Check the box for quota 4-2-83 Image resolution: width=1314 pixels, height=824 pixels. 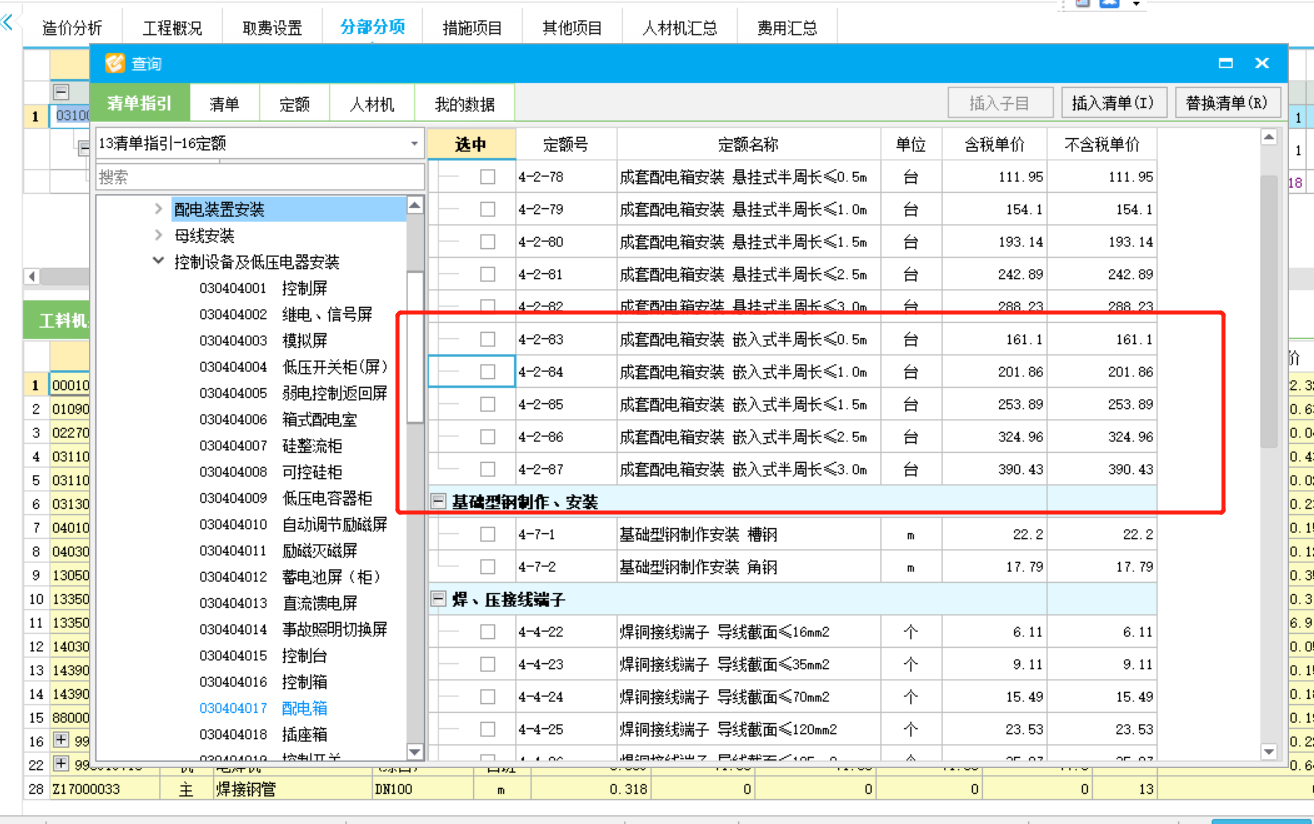487,340
